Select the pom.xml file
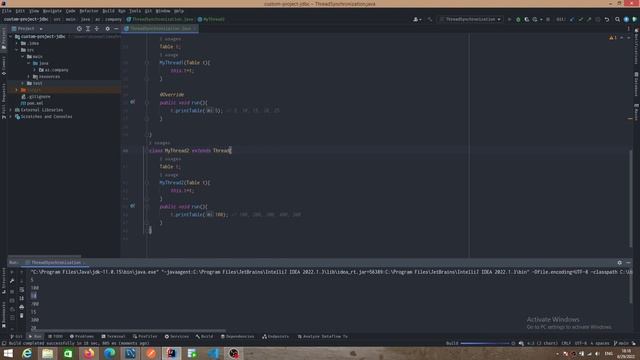This screenshot has width=640, height=360. pyautogui.click(x=32, y=103)
